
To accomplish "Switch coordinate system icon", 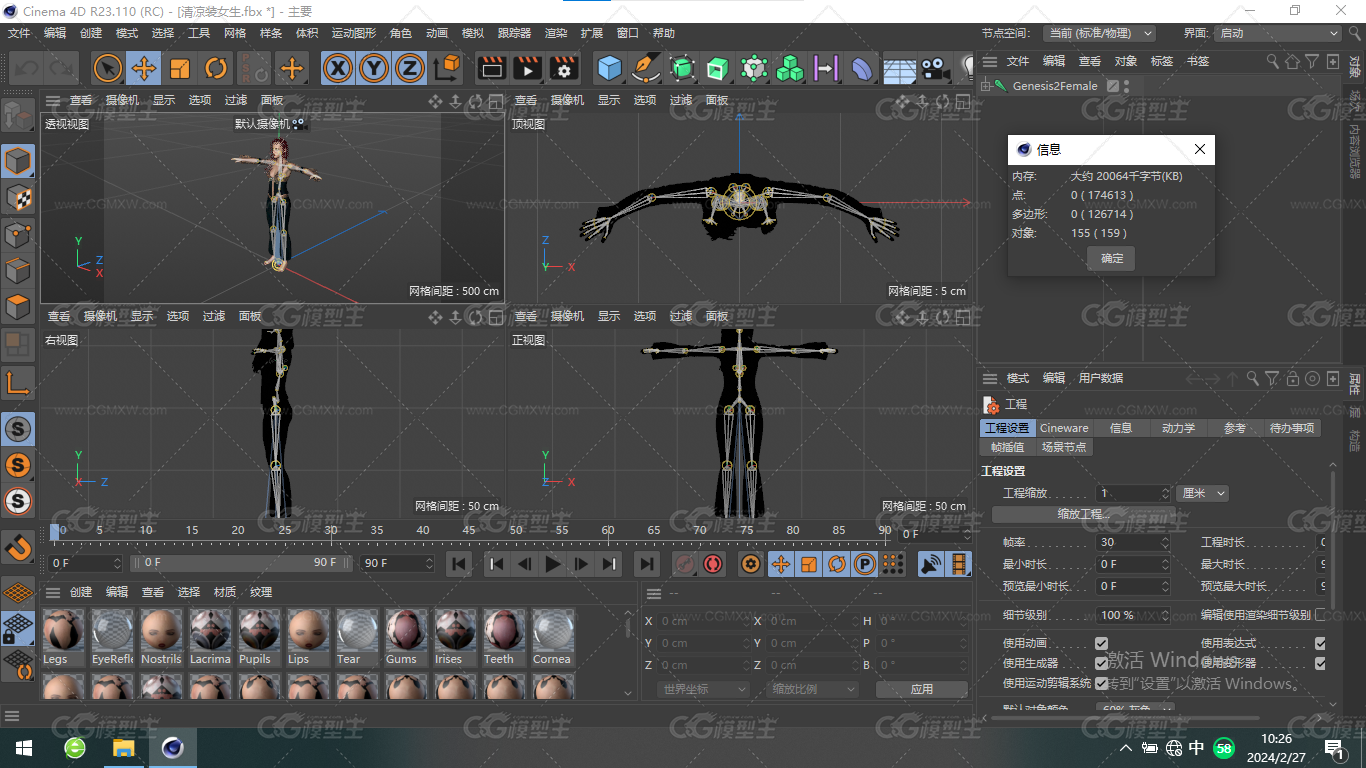I will (448, 68).
